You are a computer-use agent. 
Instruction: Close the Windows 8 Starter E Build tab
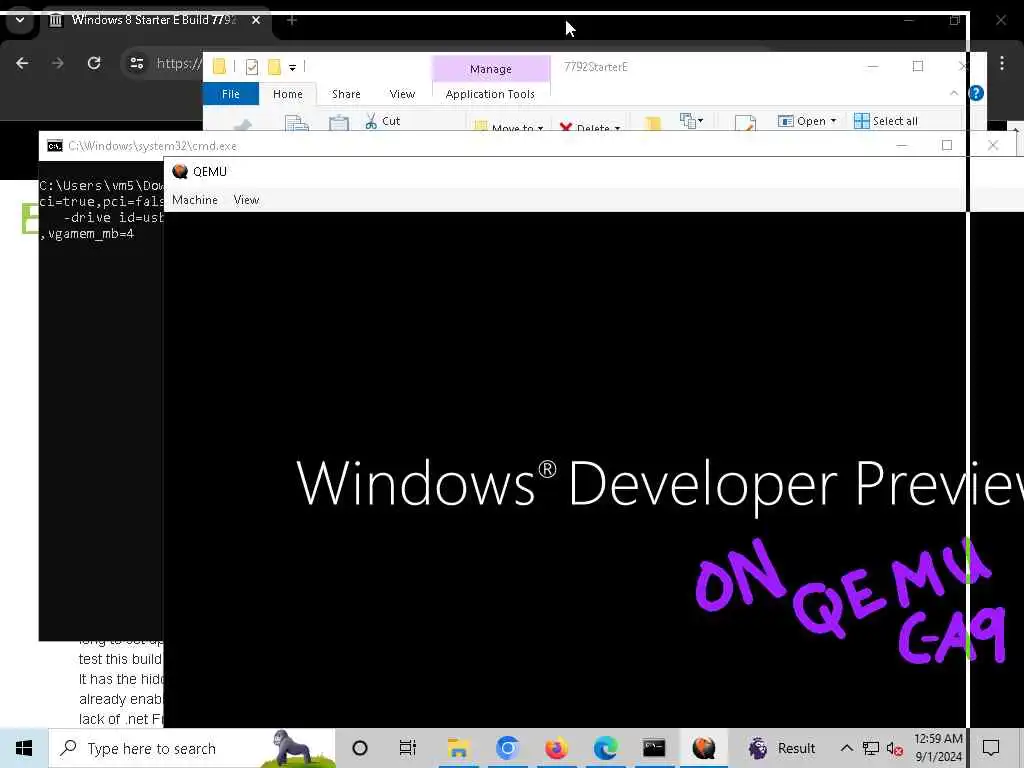coord(256,20)
